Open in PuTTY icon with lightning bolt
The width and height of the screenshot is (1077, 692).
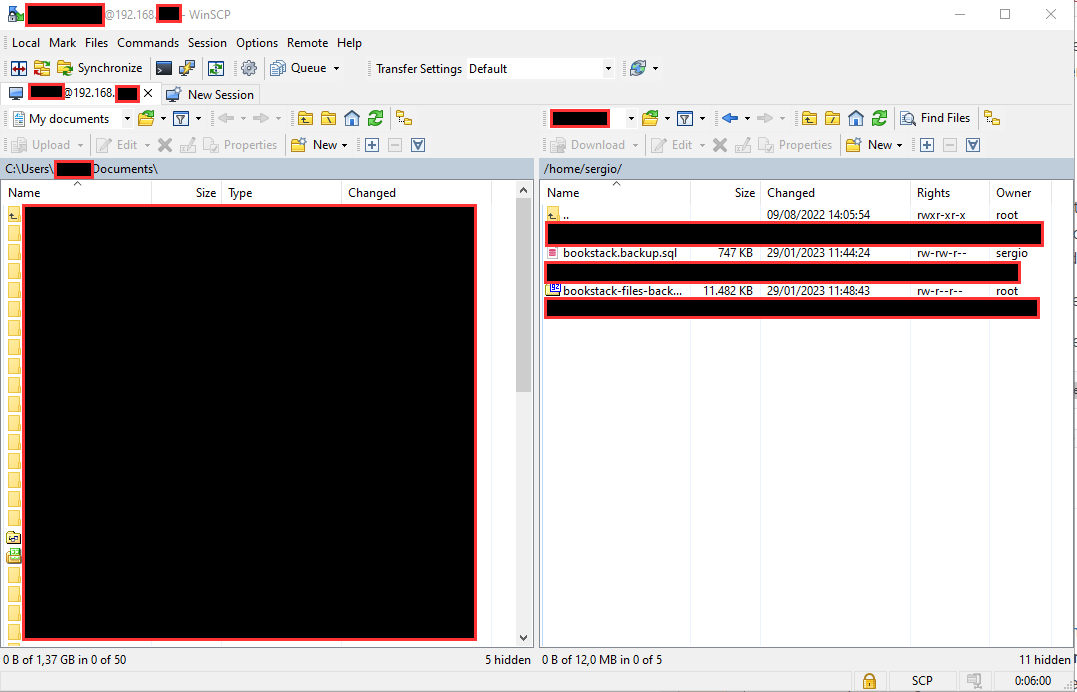[x=187, y=68]
